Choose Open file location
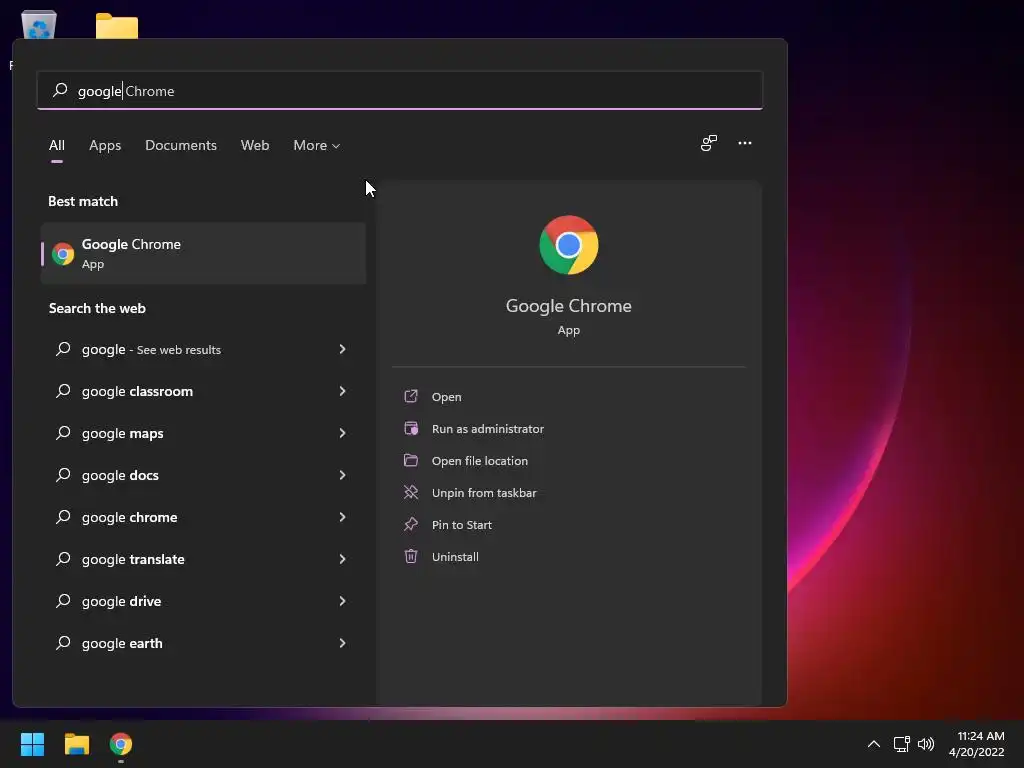Image resolution: width=1024 pixels, height=768 pixels. 479,460
